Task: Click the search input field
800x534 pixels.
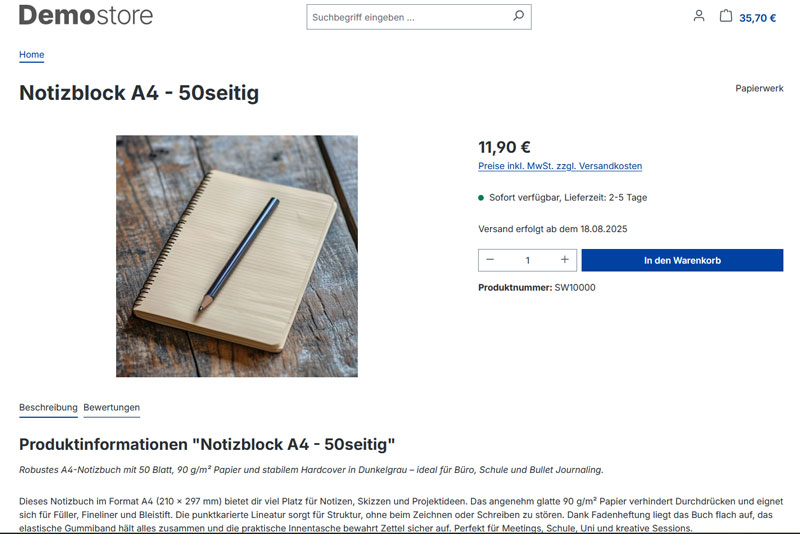Action: (x=408, y=17)
